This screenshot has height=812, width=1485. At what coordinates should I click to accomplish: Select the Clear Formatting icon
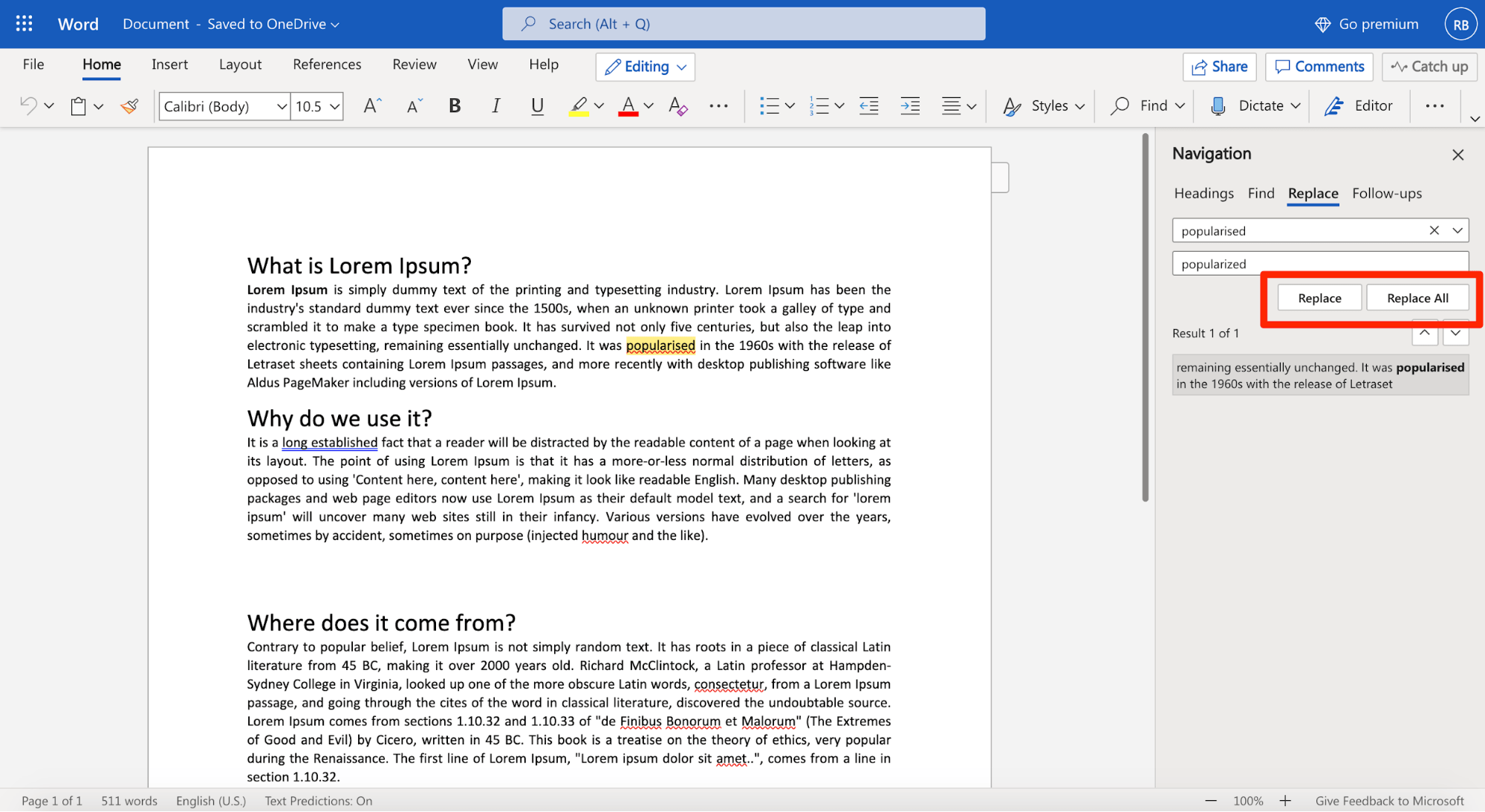(x=677, y=105)
